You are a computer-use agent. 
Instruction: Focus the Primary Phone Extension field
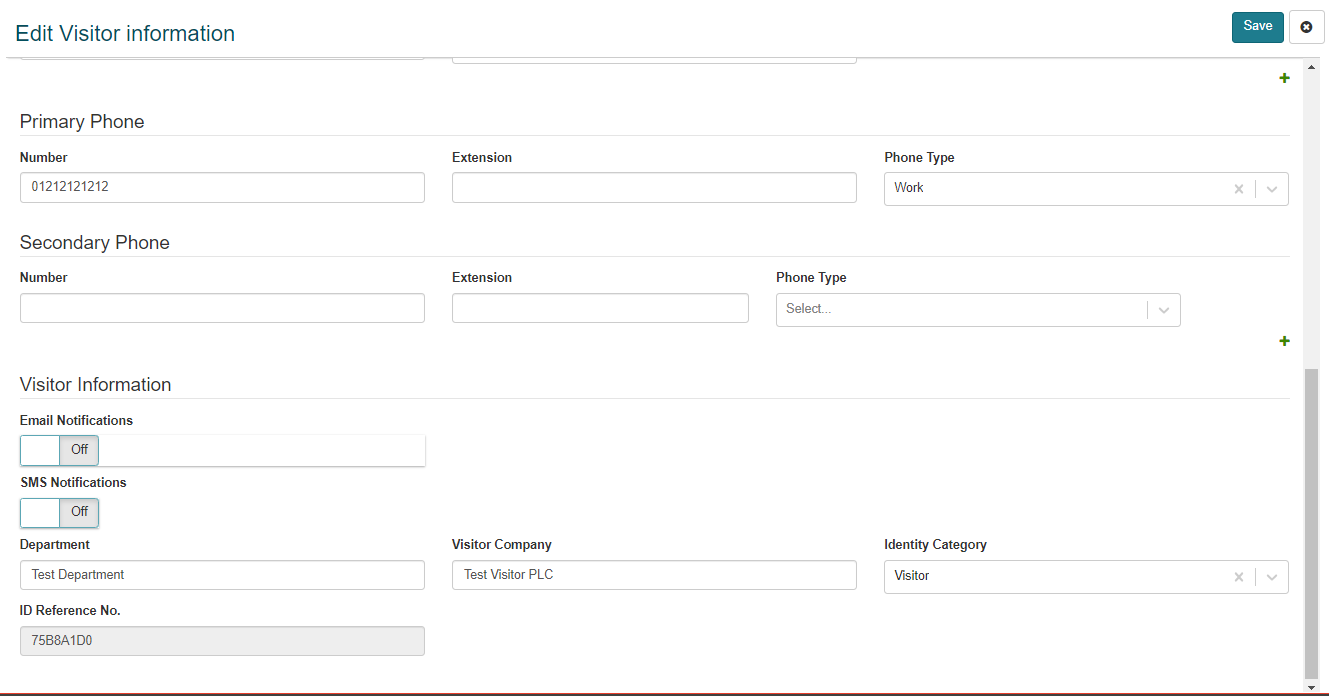point(654,187)
